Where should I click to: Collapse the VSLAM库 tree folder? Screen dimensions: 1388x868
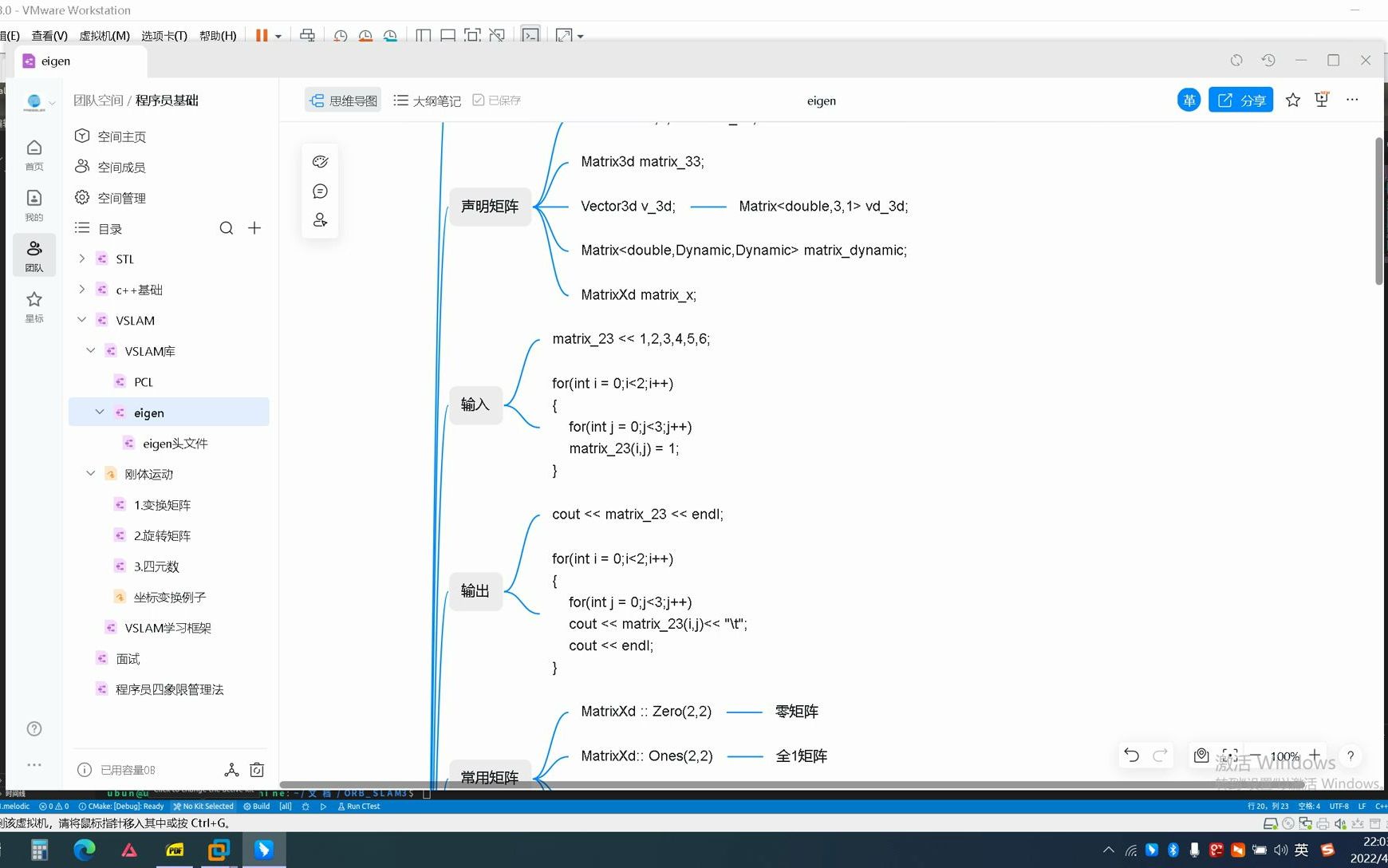tap(91, 350)
